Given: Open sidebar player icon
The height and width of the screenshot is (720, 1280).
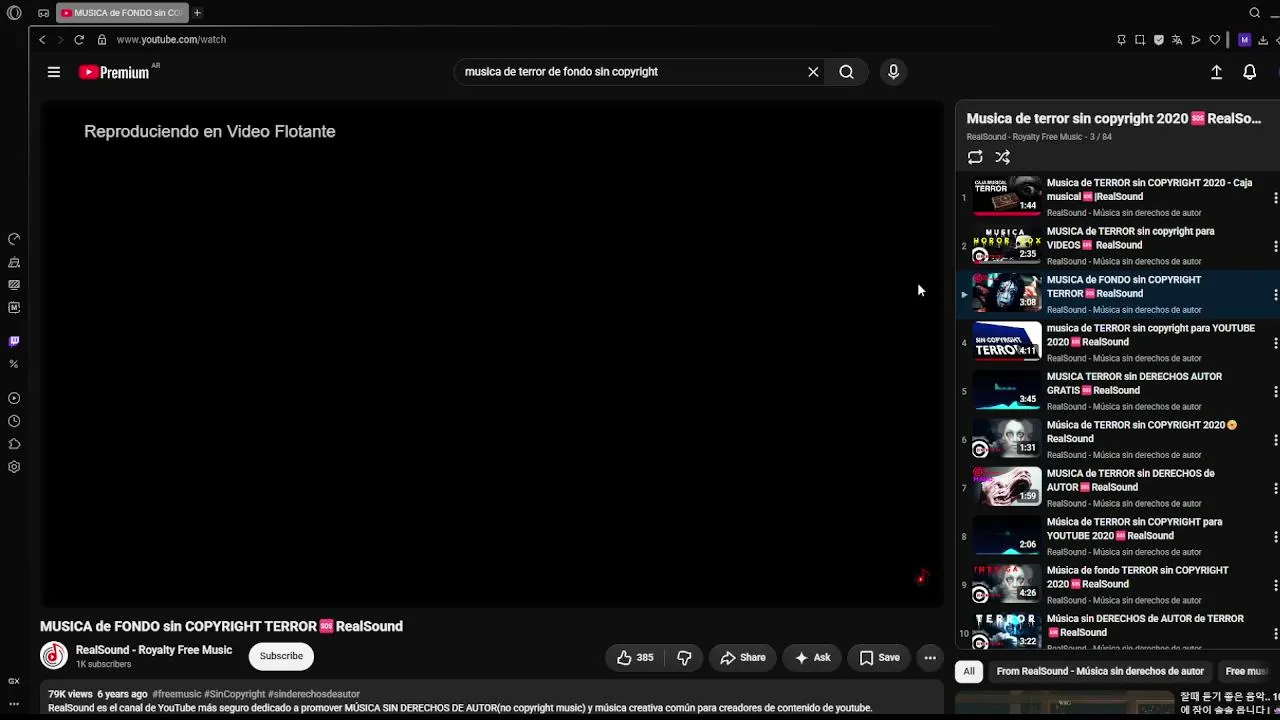Looking at the screenshot, I should [14, 398].
